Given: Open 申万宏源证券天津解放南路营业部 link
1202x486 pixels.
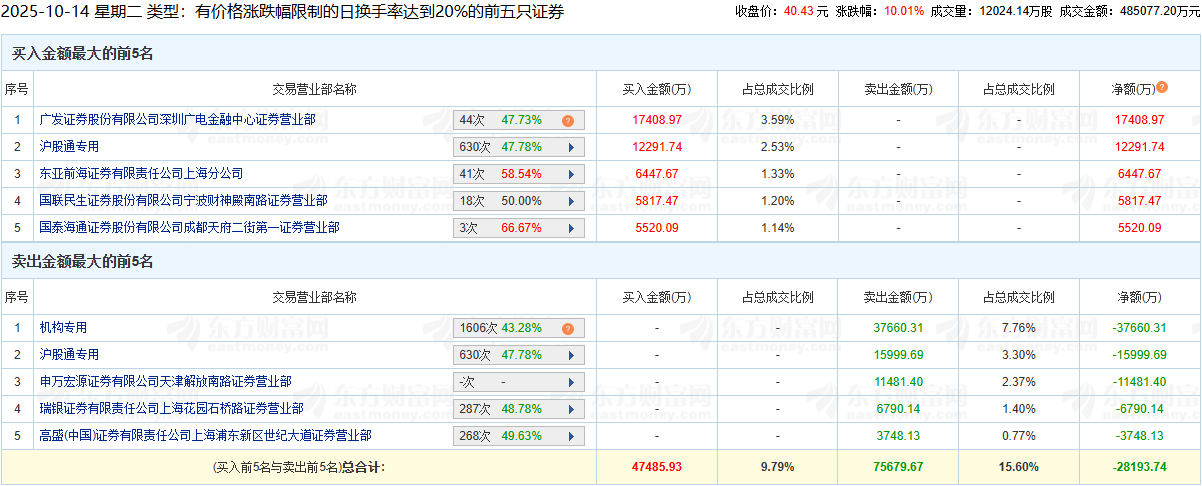Looking at the screenshot, I should (165, 382).
